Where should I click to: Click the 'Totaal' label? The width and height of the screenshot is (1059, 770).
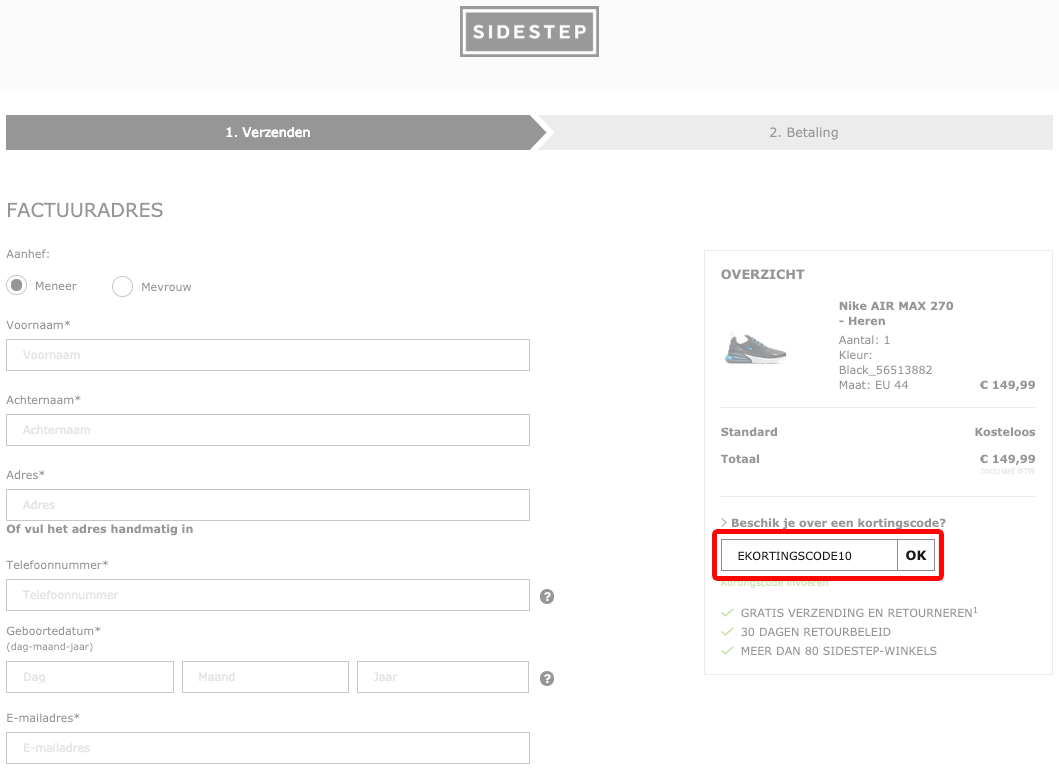click(x=740, y=459)
